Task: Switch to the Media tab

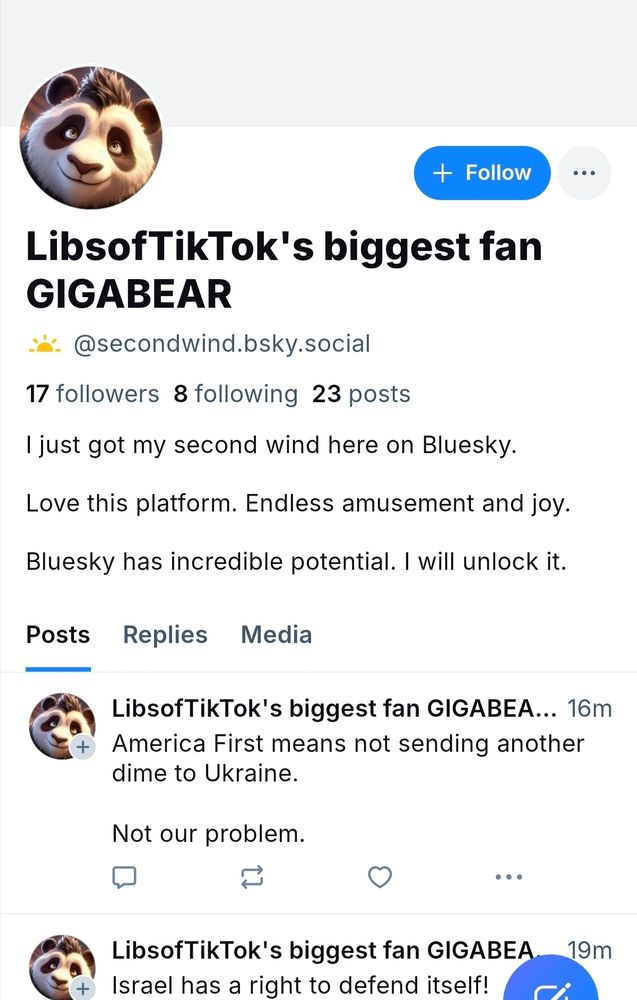Action: click(276, 635)
